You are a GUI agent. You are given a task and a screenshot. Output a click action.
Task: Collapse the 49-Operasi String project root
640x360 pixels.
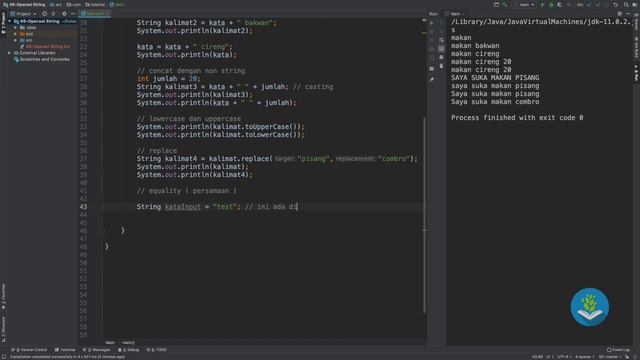pyautogui.click(x=10, y=21)
